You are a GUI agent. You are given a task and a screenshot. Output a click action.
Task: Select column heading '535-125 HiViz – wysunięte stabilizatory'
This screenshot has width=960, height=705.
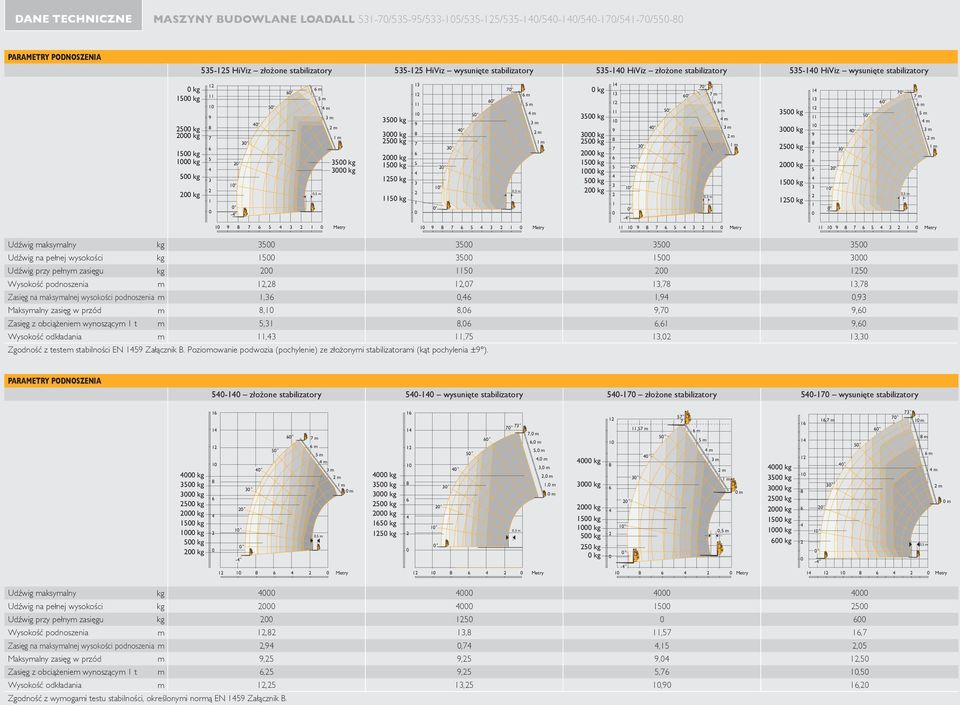click(x=463, y=70)
